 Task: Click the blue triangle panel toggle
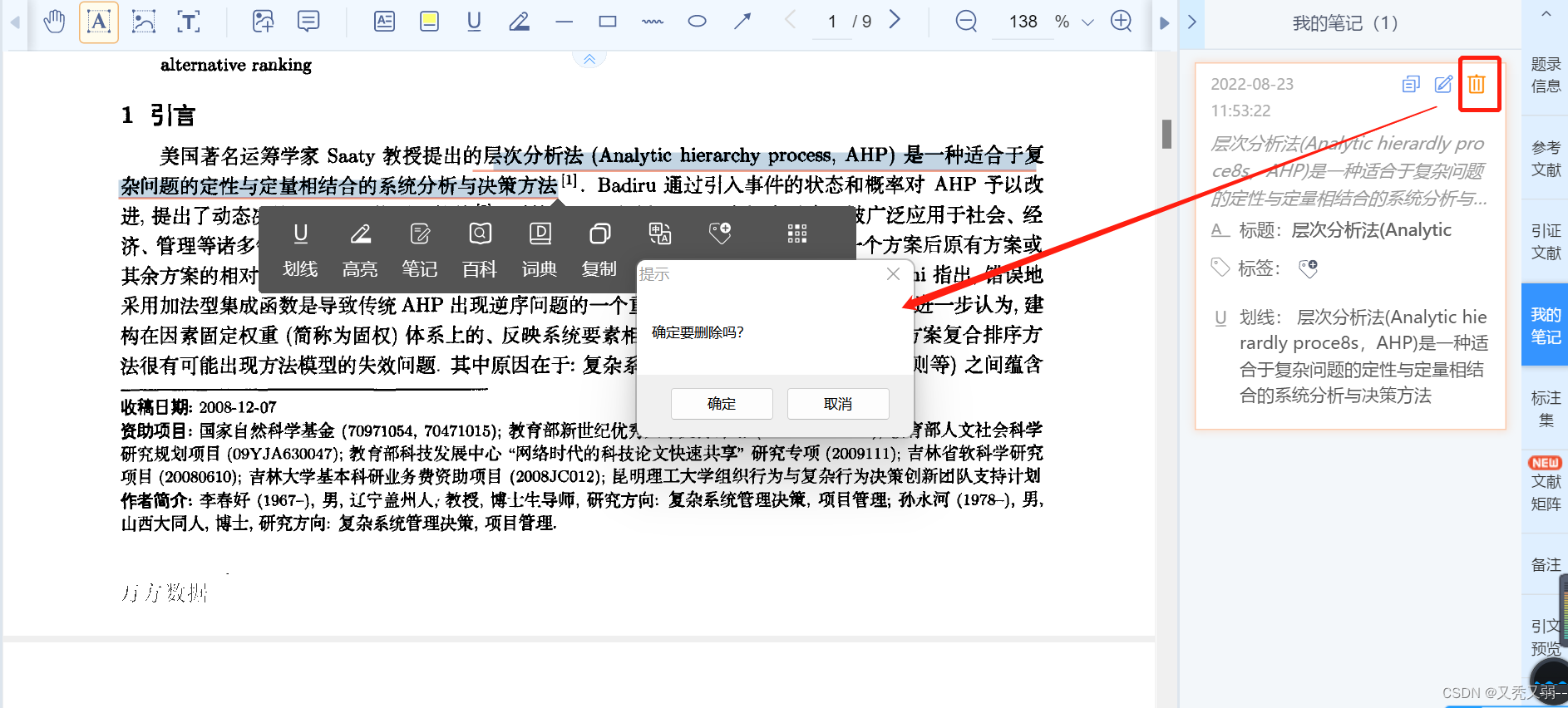pos(1164,22)
